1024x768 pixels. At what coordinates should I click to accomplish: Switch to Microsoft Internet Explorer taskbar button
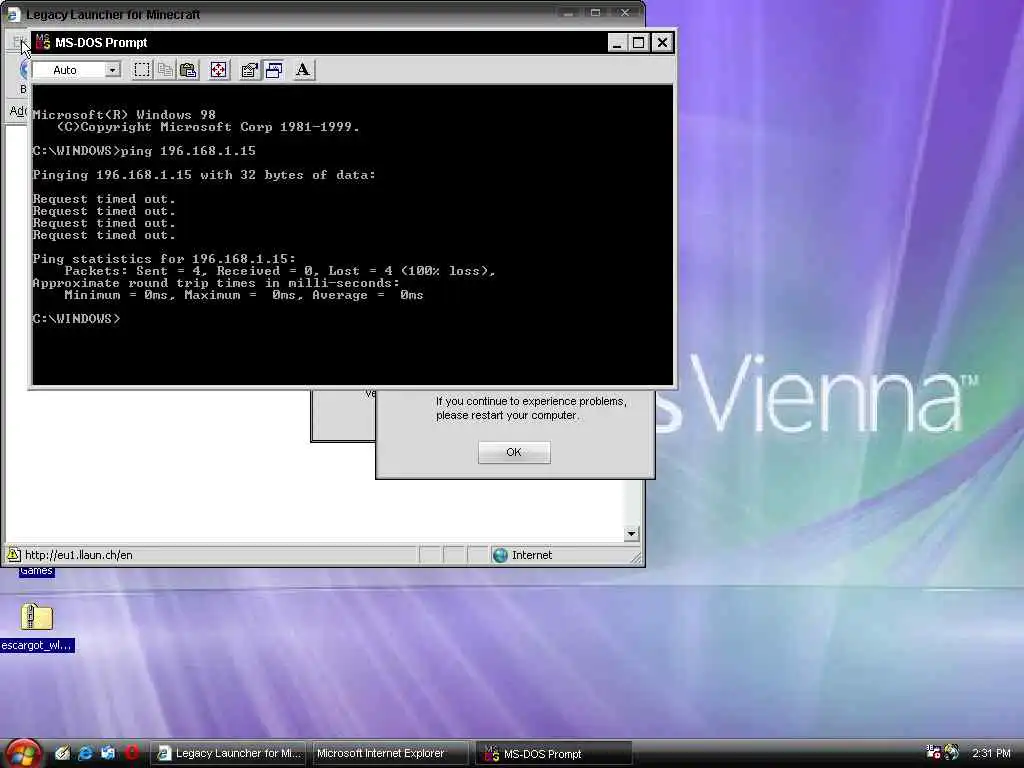(390, 754)
